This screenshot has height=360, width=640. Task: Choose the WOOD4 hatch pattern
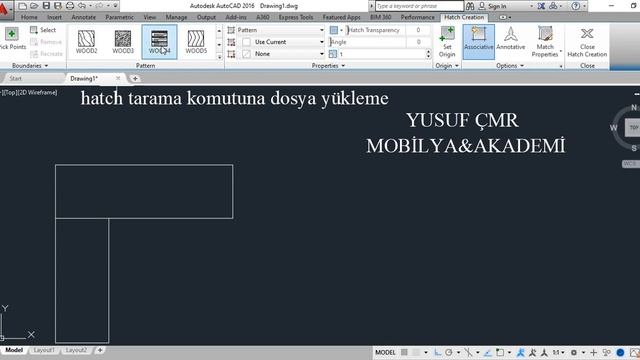click(159, 42)
